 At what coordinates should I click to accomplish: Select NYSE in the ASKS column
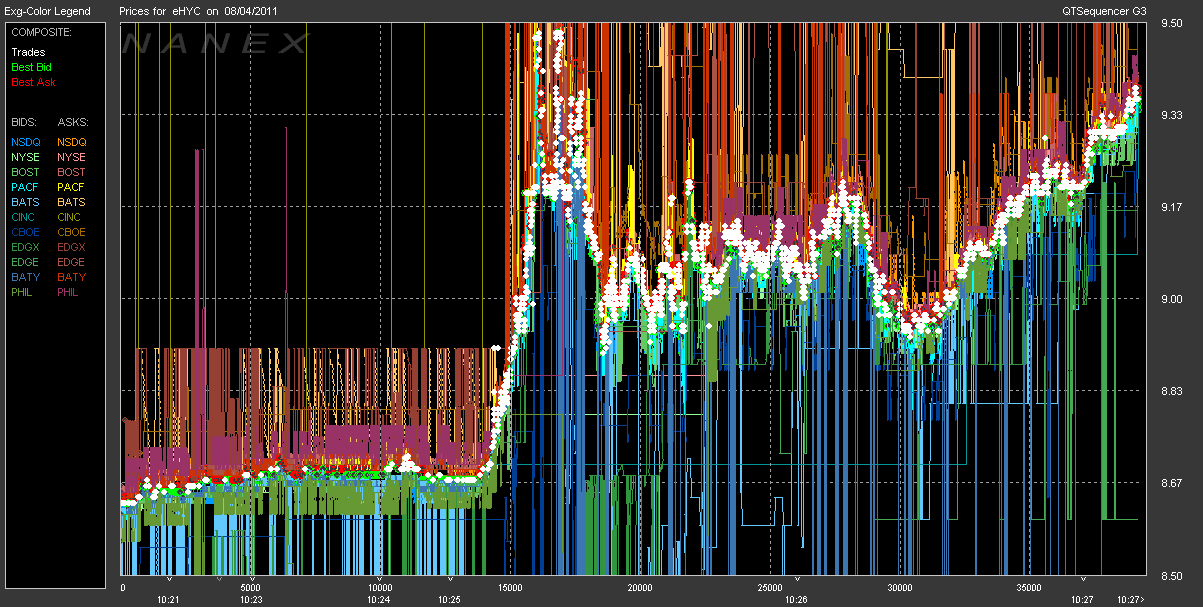tap(71, 157)
